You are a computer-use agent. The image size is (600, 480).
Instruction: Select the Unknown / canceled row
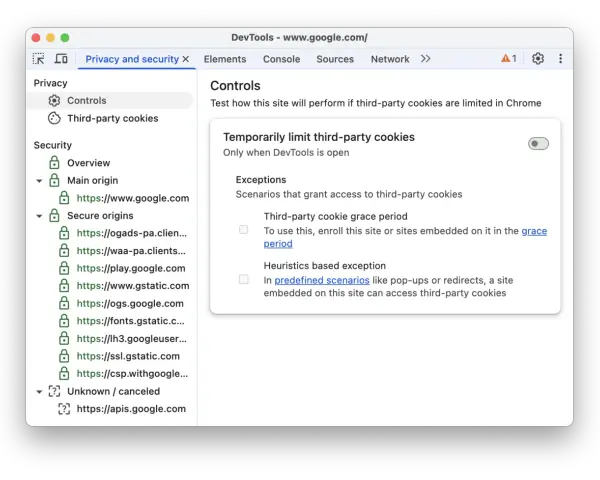tap(110, 391)
